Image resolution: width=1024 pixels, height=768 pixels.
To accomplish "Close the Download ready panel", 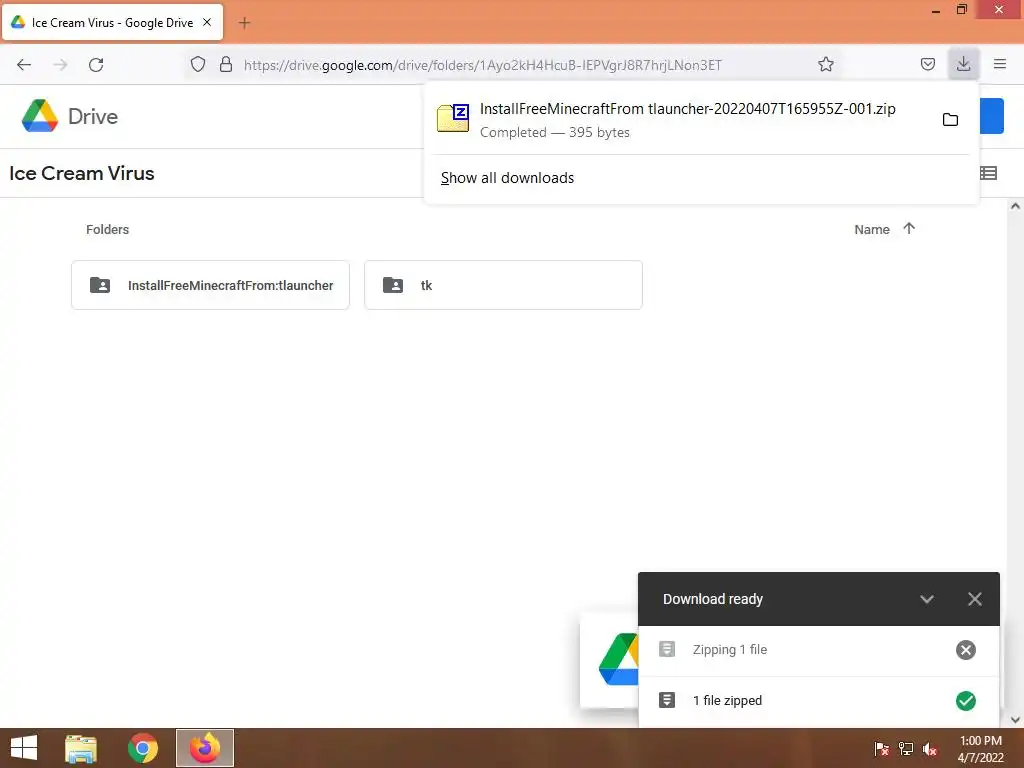I will [975, 599].
